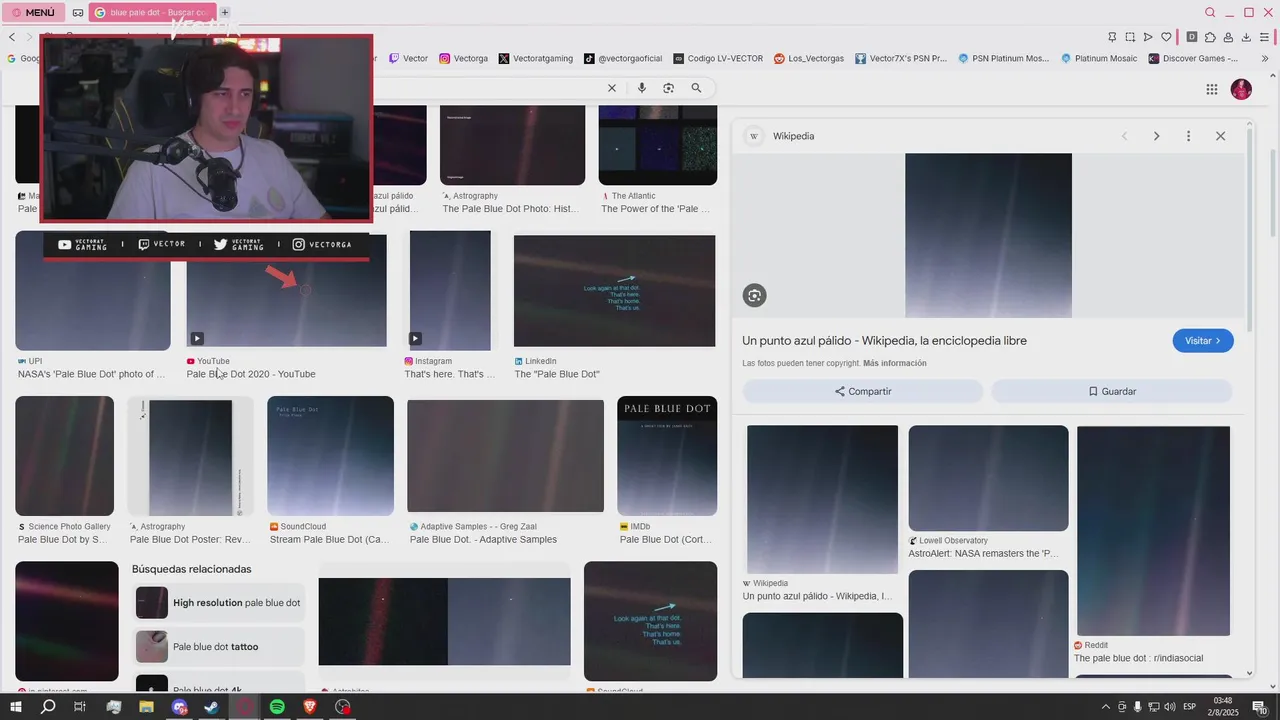Close the Wikipedia image preview panel
This screenshot has height=720, width=1280.
point(1220,136)
